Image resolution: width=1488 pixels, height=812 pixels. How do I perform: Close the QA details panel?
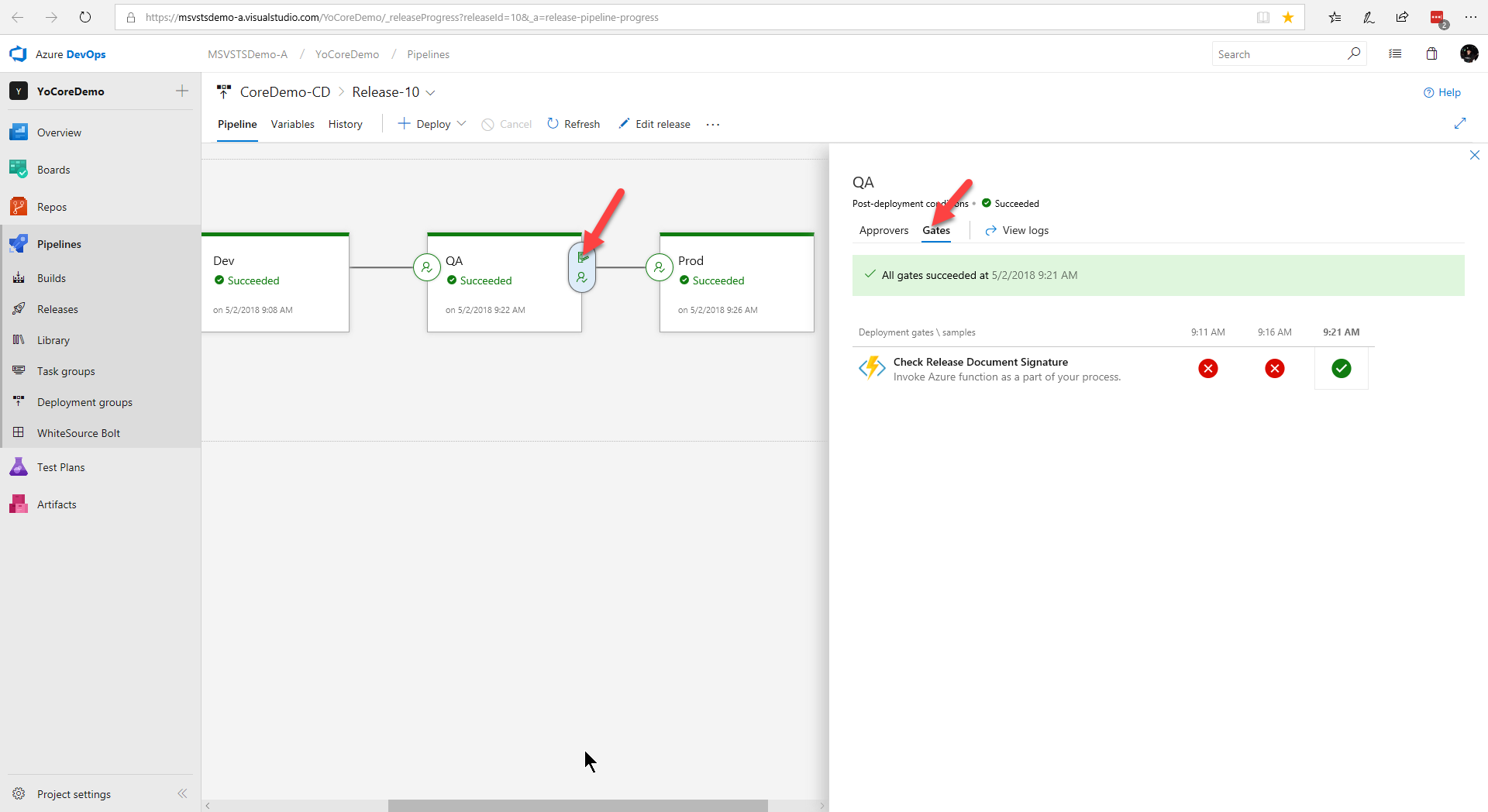[x=1475, y=155]
